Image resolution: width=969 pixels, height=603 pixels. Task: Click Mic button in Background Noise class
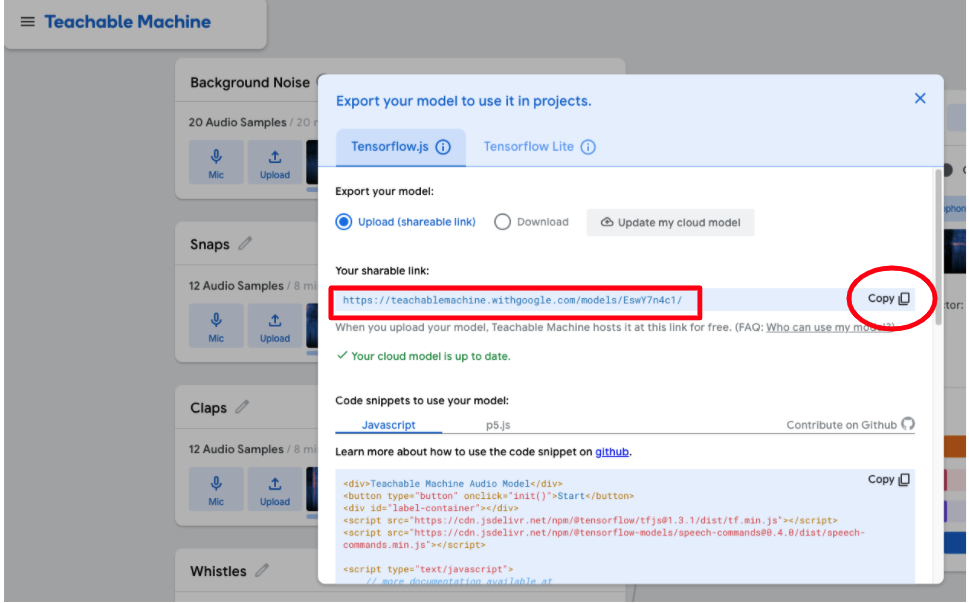pyautogui.click(x=216, y=162)
